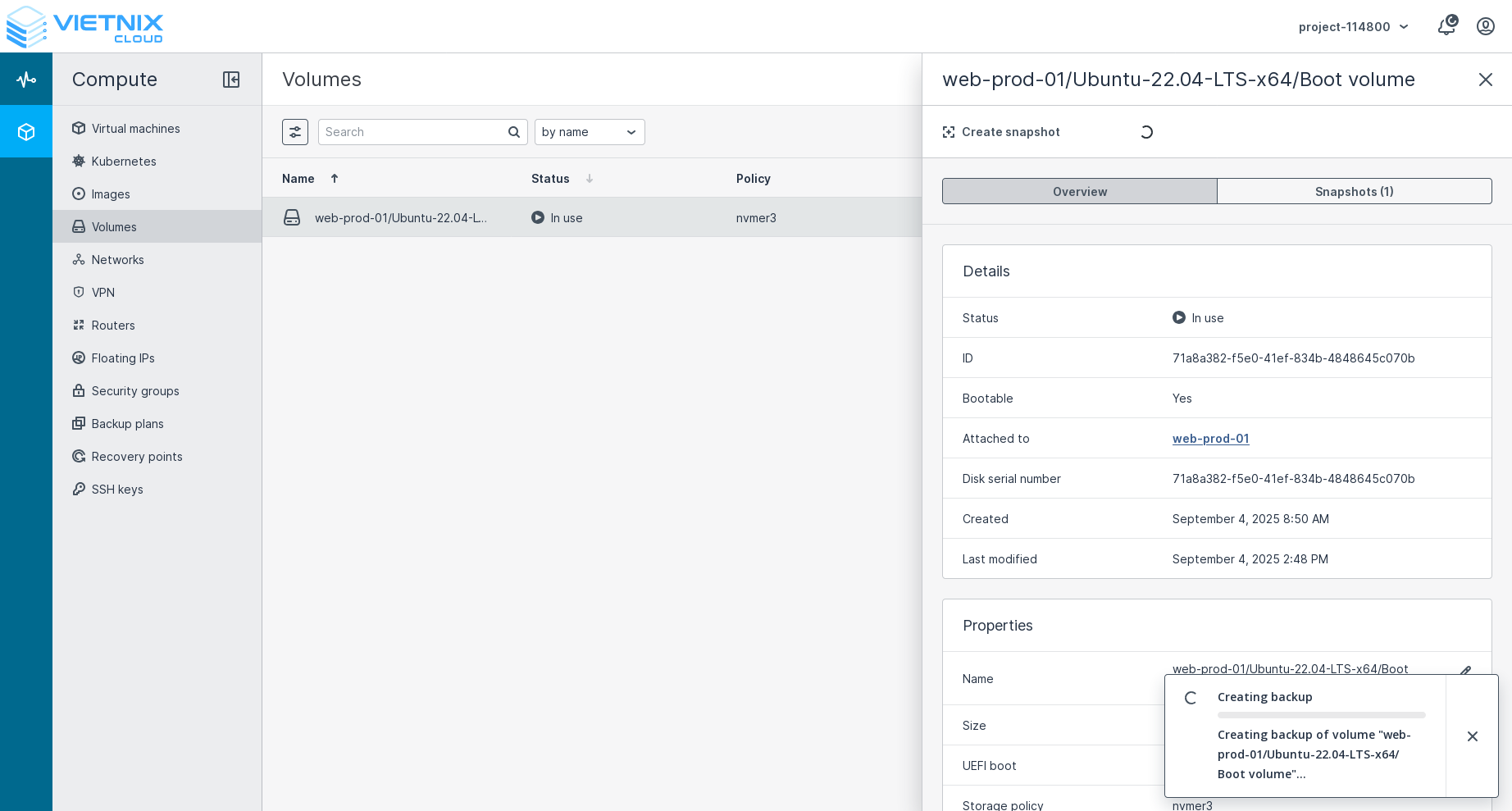Click Create snapshot button
1512x811 pixels.
coord(1001,132)
